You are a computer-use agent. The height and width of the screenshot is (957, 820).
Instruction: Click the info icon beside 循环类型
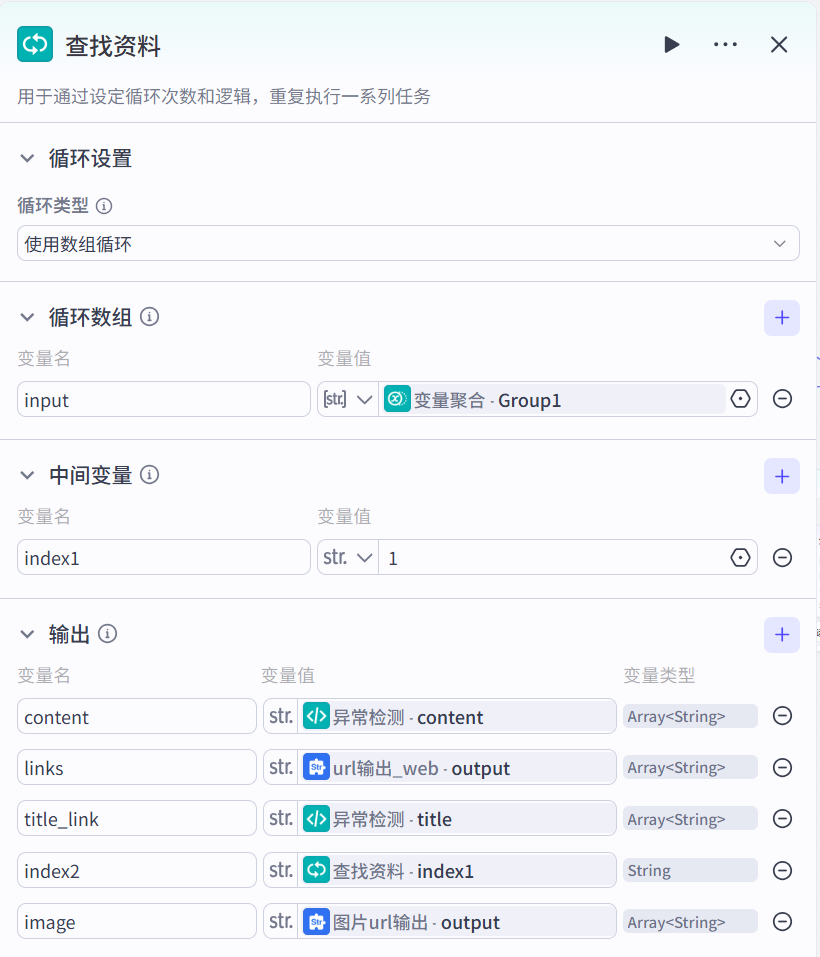pos(103,206)
